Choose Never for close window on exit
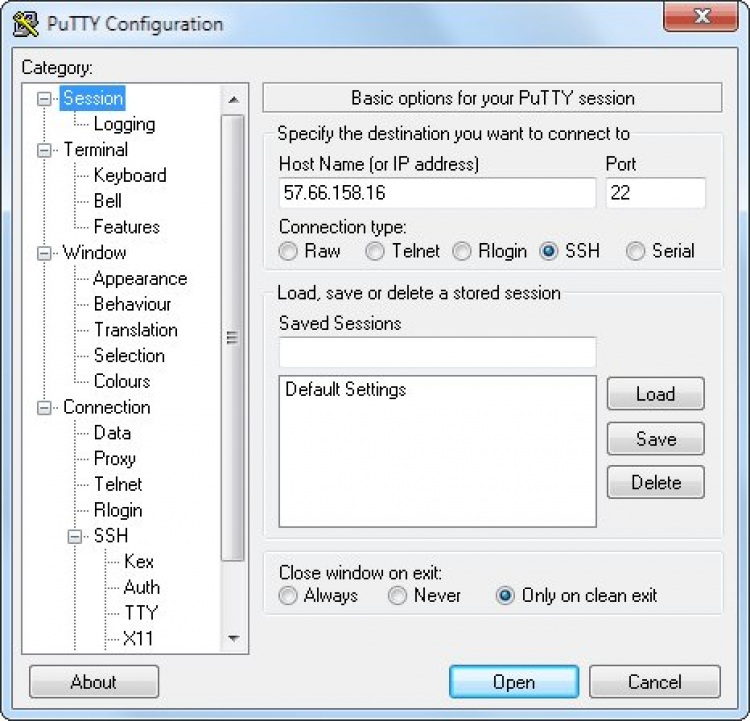The width and height of the screenshot is (750, 721). click(x=397, y=596)
